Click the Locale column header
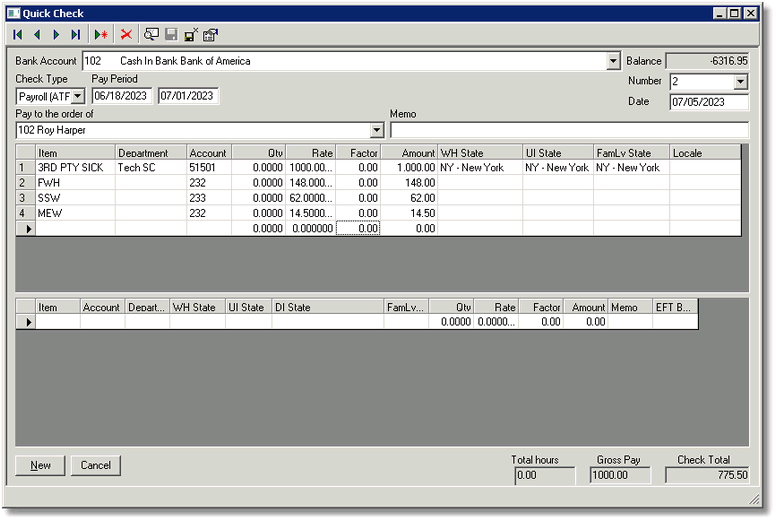This screenshot has height=521, width=776. 705,153
